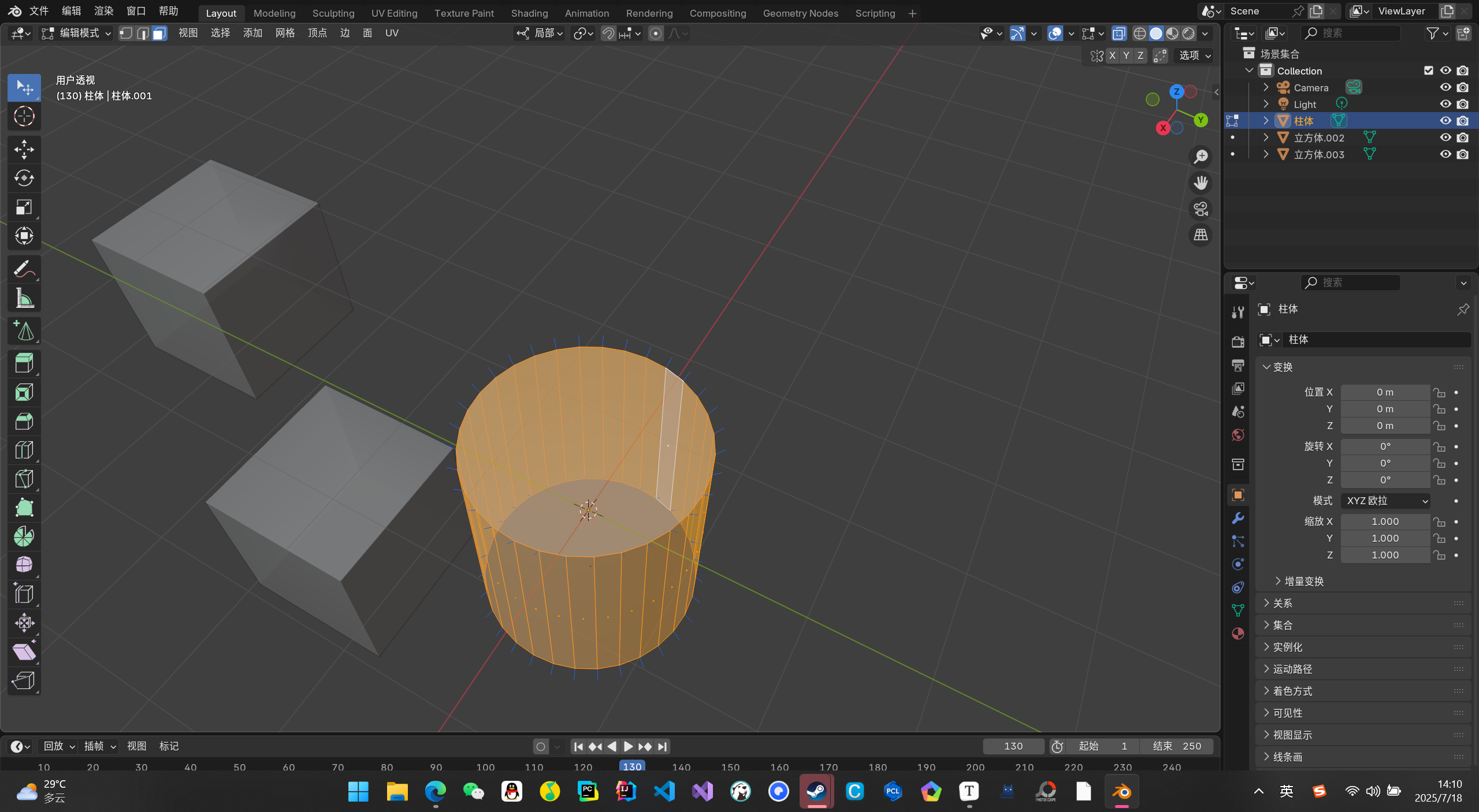Choose the Annotate pencil tool
This screenshot has width=1479, height=812.
pyautogui.click(x=24, y=269)
